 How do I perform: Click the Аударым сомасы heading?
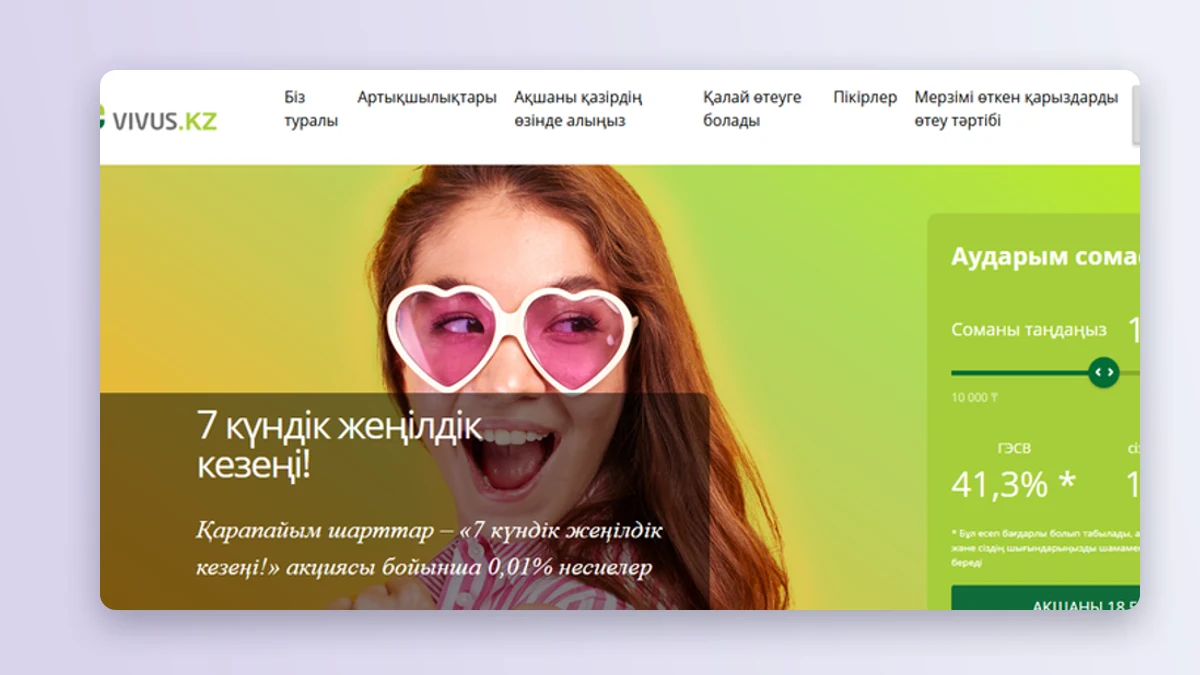click(1045, 256)
